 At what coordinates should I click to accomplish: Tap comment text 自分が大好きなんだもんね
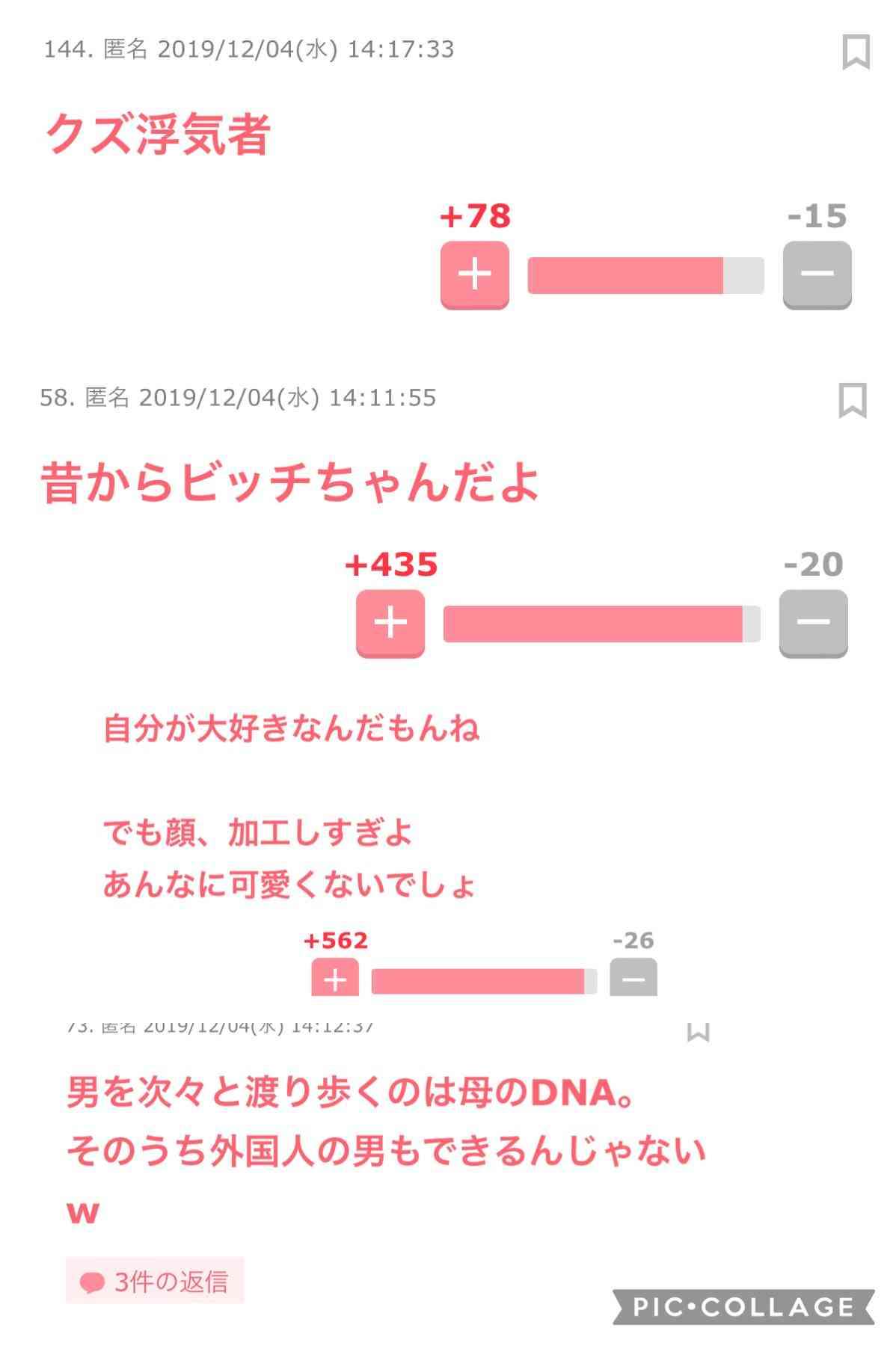coord(292,728)
